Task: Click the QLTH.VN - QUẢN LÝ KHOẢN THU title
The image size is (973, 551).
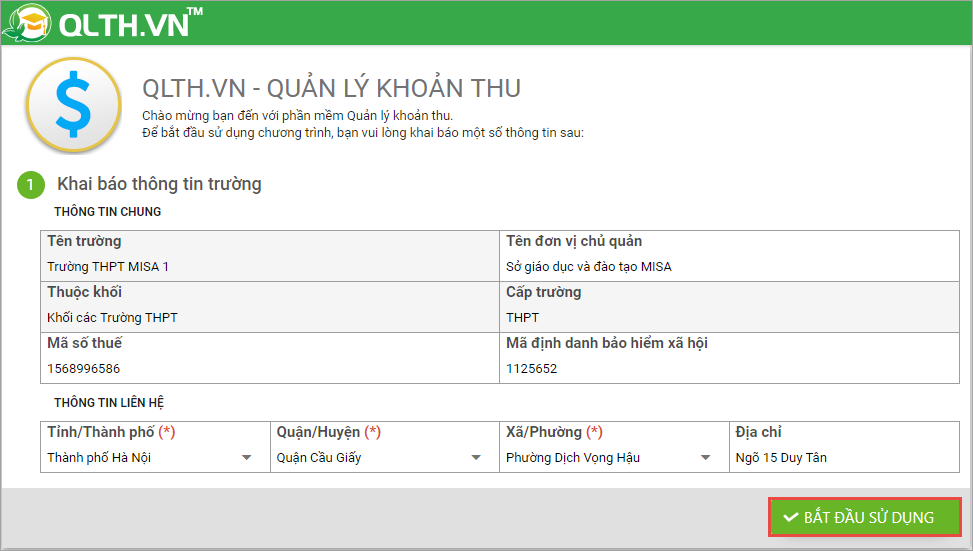Action: [331, 89]
